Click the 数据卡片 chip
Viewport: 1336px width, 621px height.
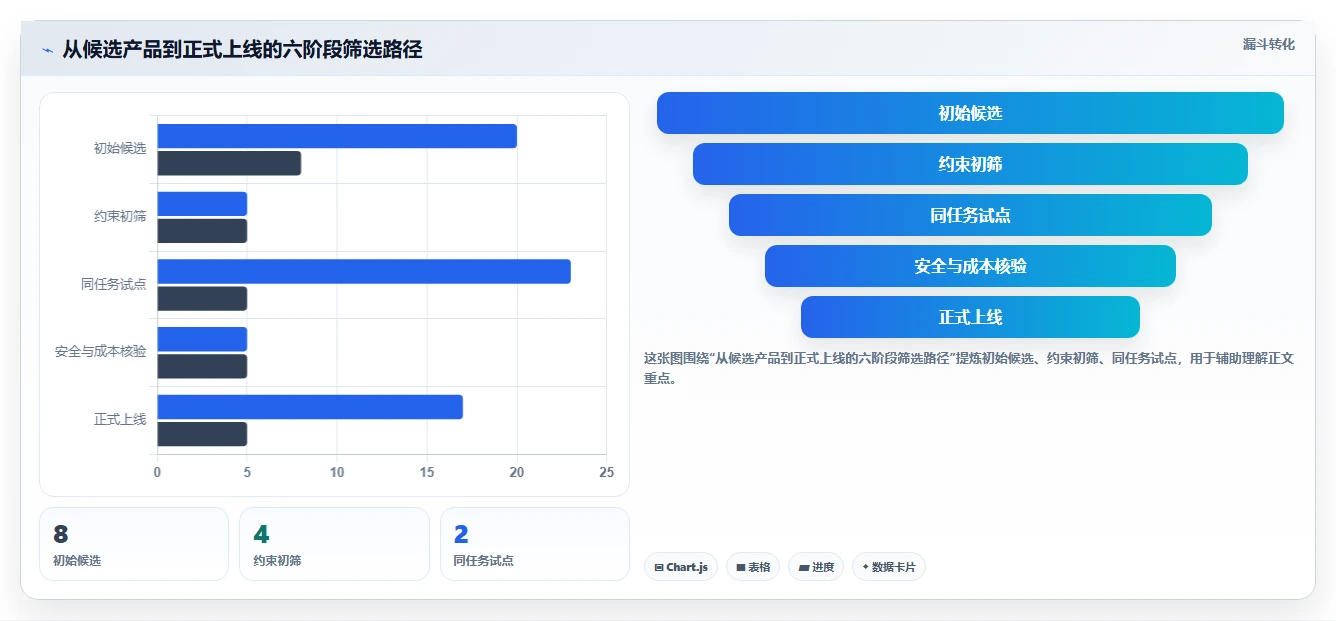889,567
